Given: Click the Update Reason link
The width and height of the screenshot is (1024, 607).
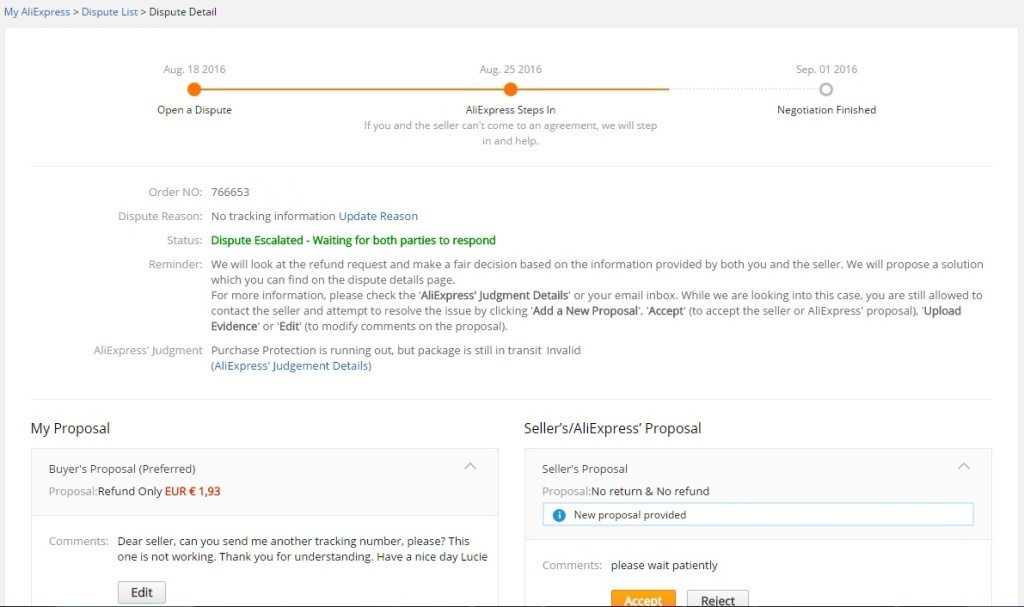Looking at the screenshot, I should 378,216.
